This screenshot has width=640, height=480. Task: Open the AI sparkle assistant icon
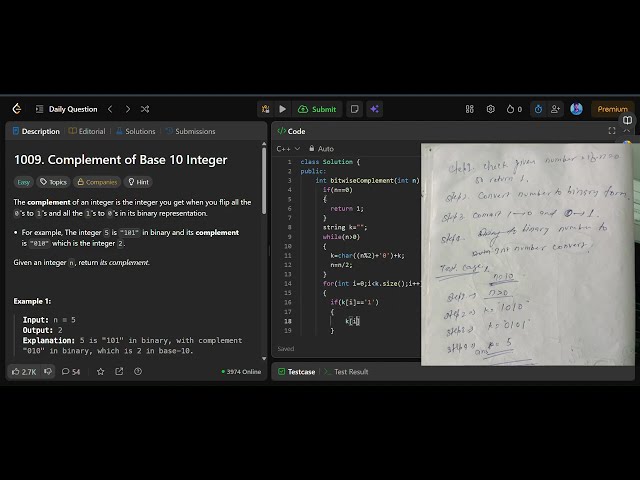(x=374, y=109)
